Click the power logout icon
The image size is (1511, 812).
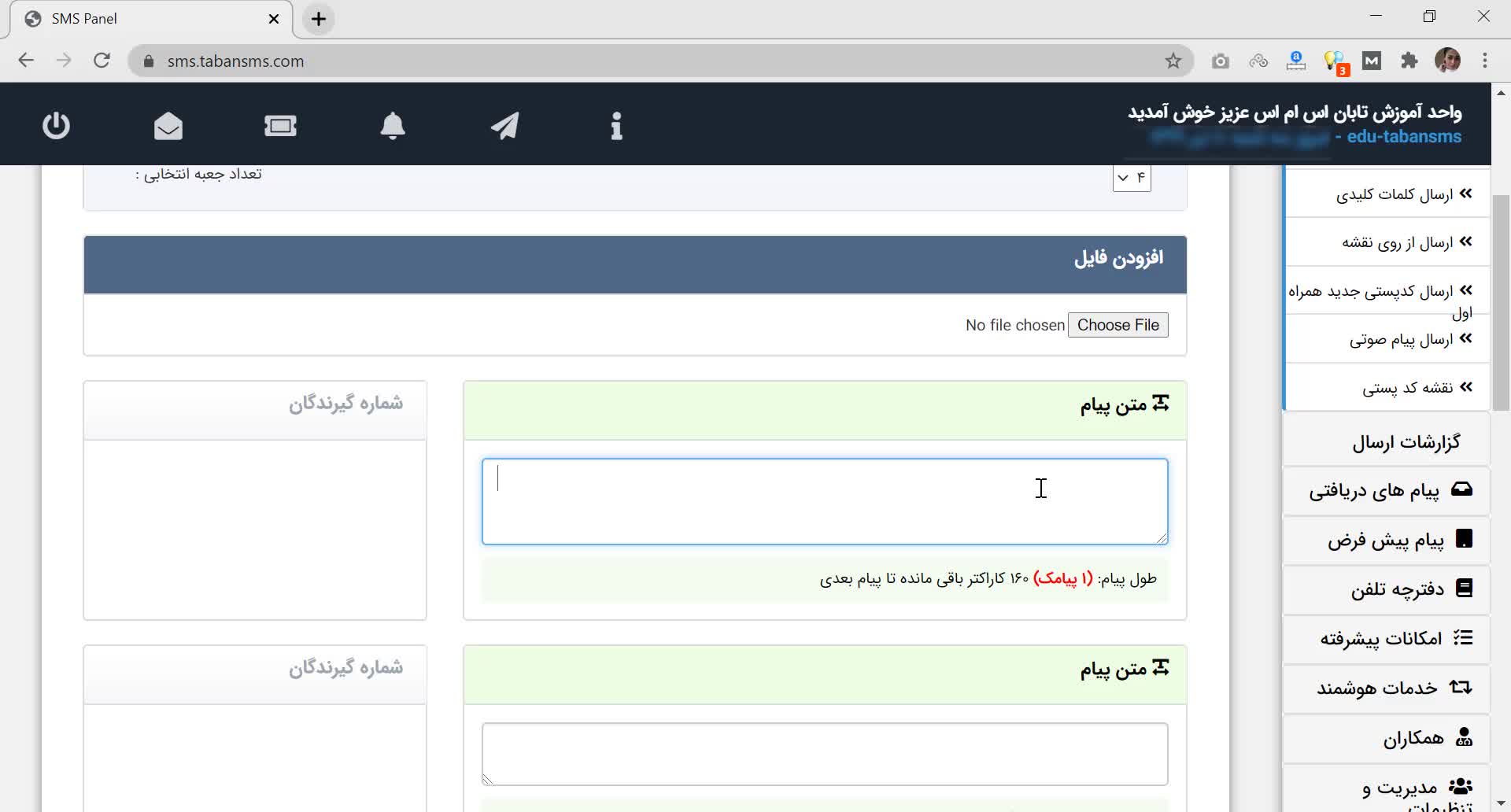click(x=56, y=126)
